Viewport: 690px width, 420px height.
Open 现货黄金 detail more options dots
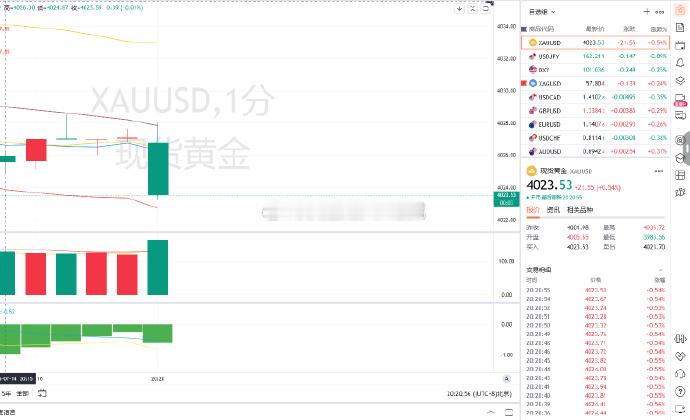click(659, 171)
